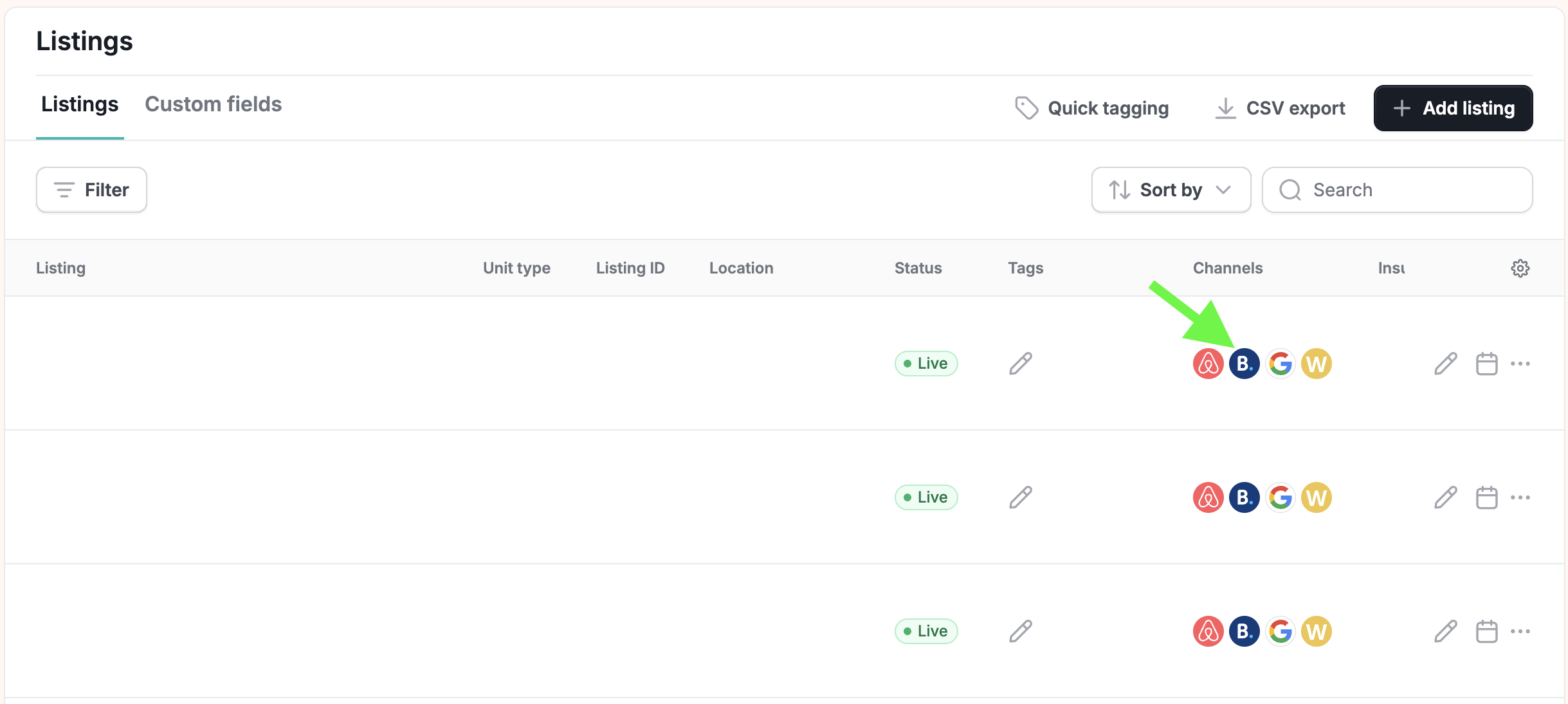Screen dimensions: 1568x704
Task: Click the Add listing button
Action: (1453, 108)
